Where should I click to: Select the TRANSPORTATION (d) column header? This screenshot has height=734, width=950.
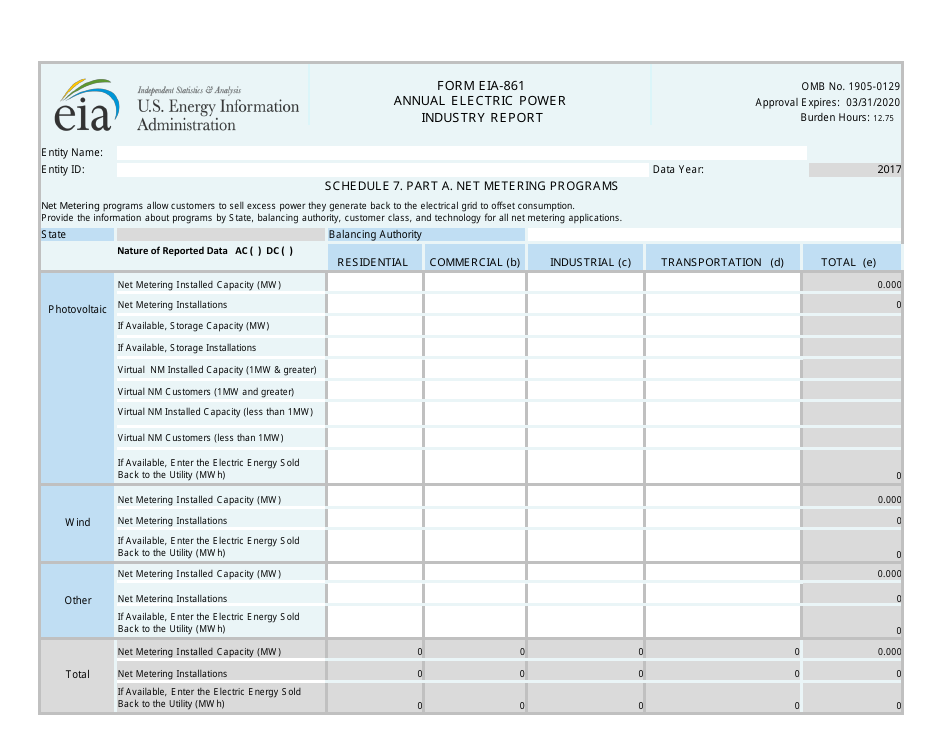(x=722, y=262)
